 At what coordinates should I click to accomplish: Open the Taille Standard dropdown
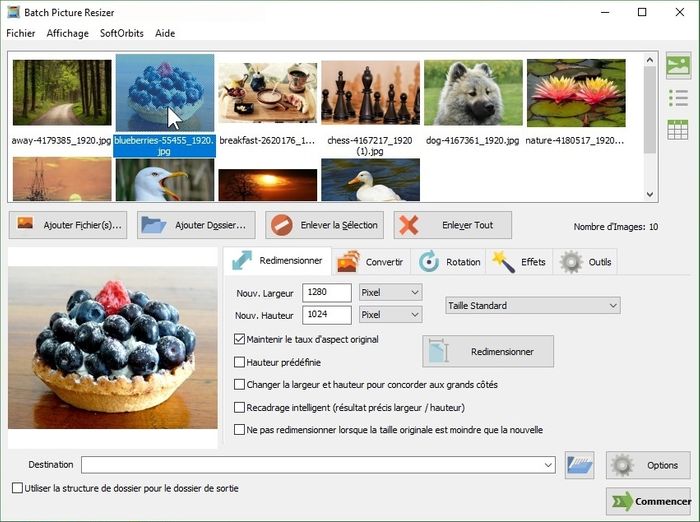532,305
